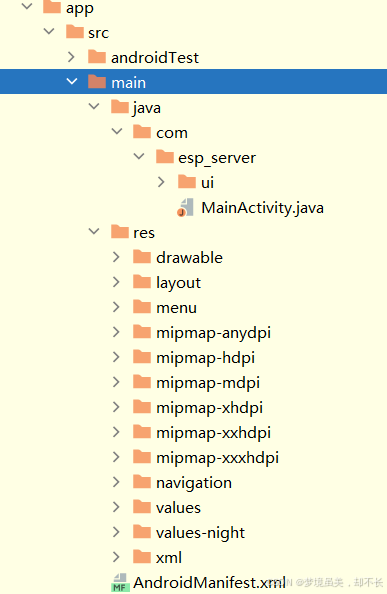Click the esp_server package folder icon
The width and height of the screenshot is (387, 594).
(165, 157)
